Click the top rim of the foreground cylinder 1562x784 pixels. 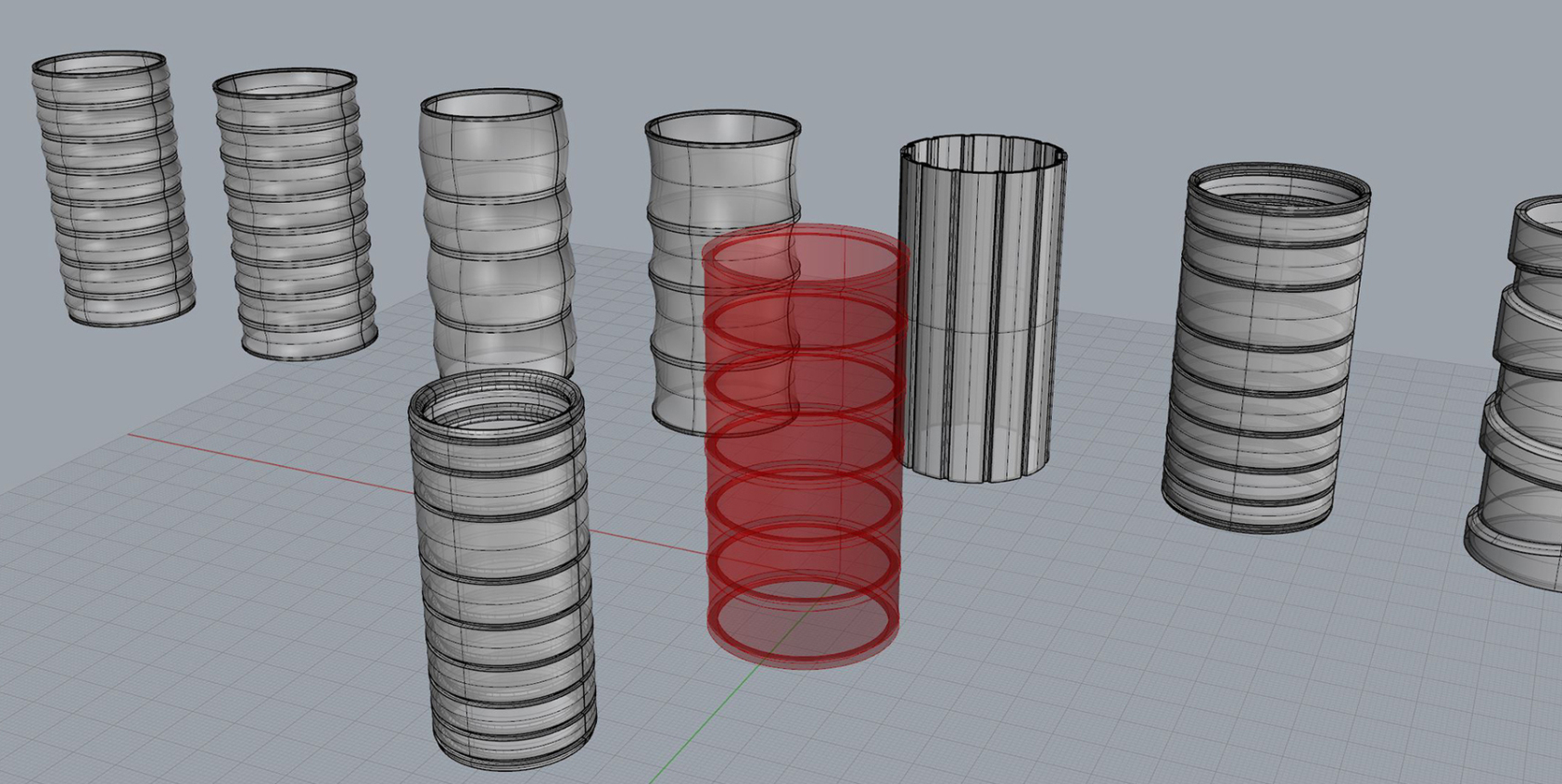496,382
